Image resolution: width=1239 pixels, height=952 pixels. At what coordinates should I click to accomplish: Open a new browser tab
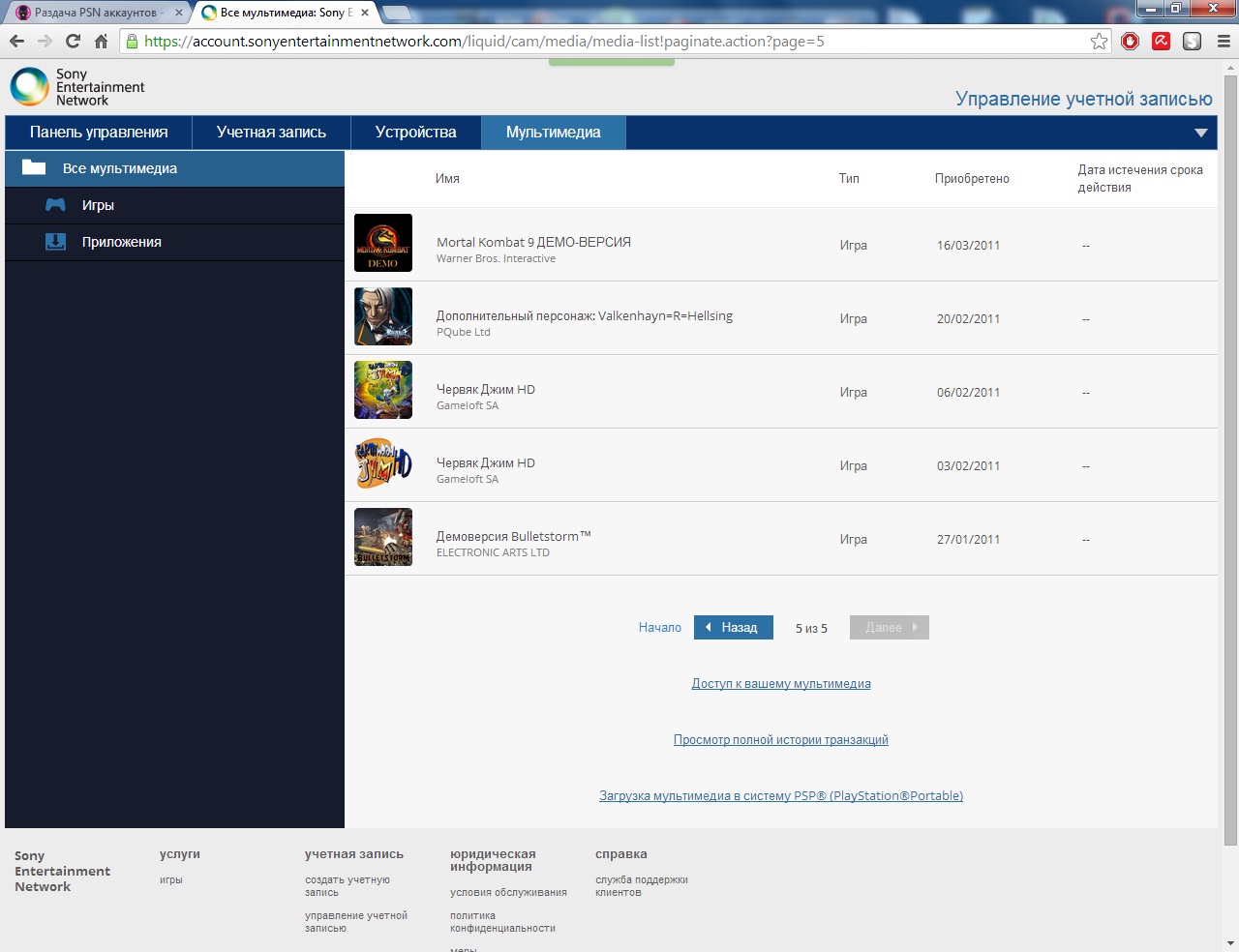click(x=397, y=14)
